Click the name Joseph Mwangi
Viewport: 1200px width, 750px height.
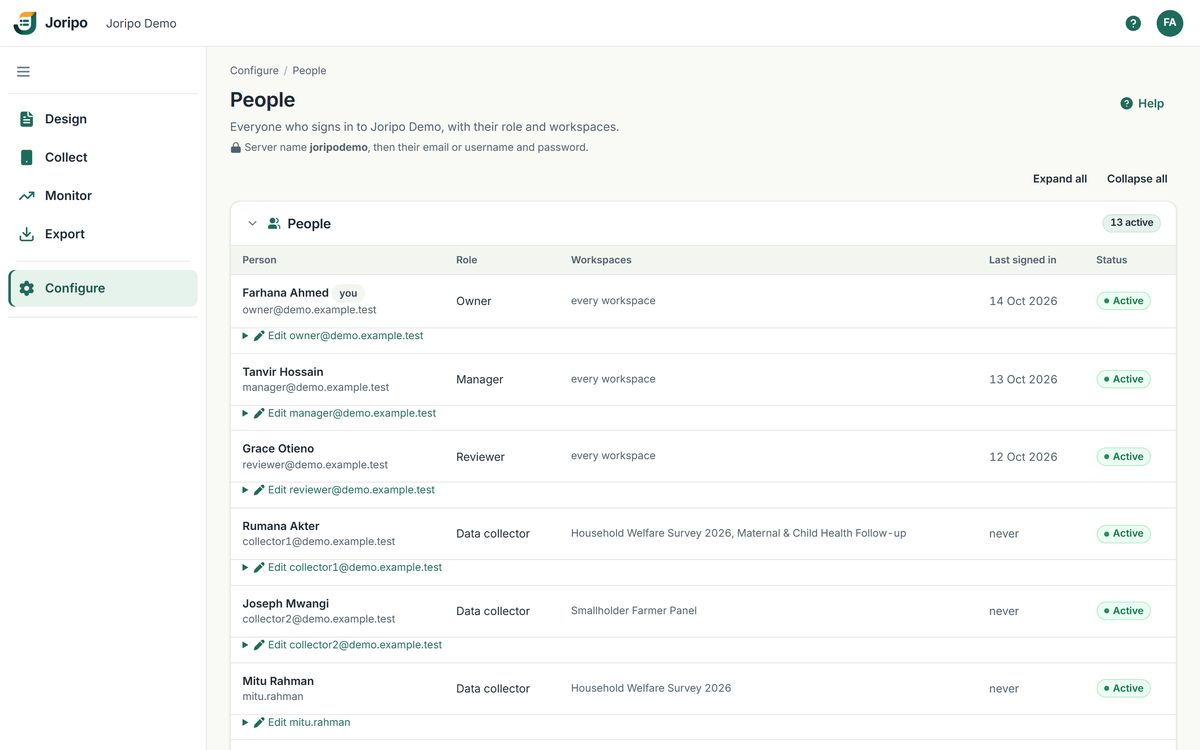point(285,604)
